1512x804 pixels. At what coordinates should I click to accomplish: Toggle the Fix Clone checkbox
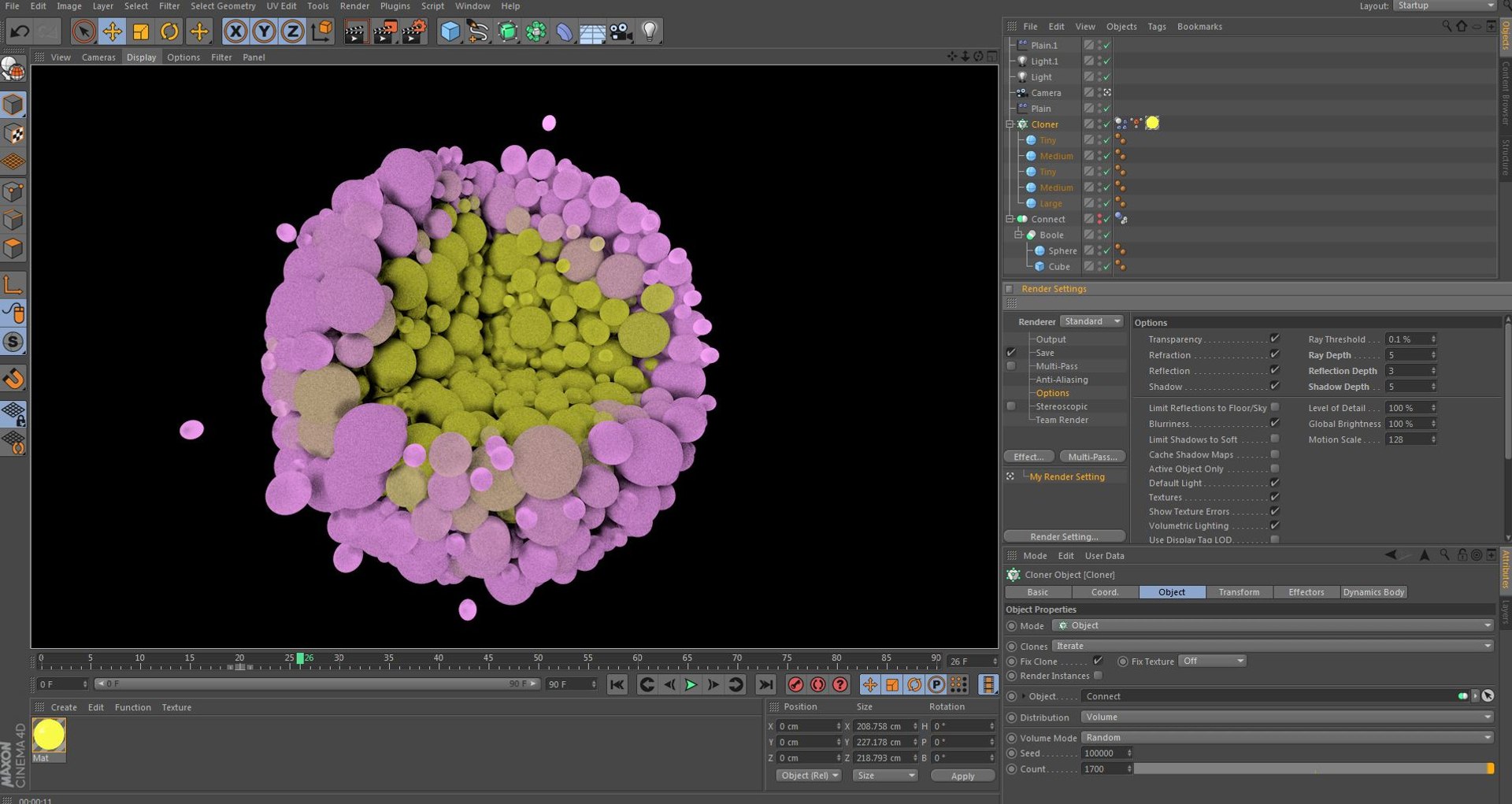[x=1098, y=661]
